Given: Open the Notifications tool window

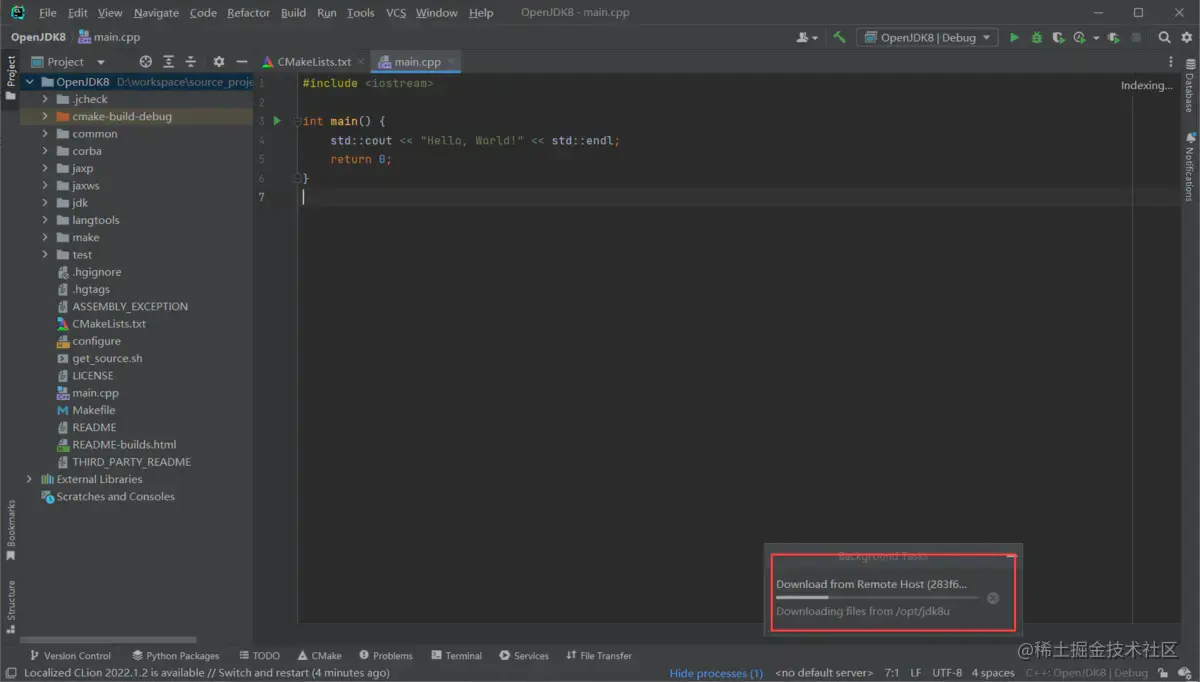Looking at the screenshot, I should [x=1190, y=166].
